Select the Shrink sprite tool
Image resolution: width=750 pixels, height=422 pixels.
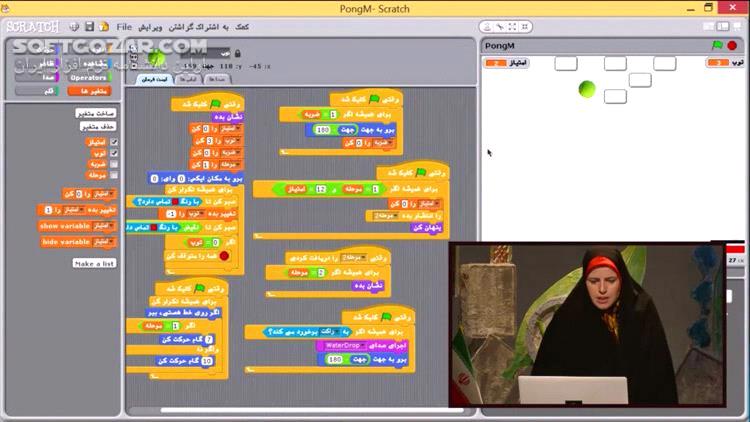[x=525, y=27]
